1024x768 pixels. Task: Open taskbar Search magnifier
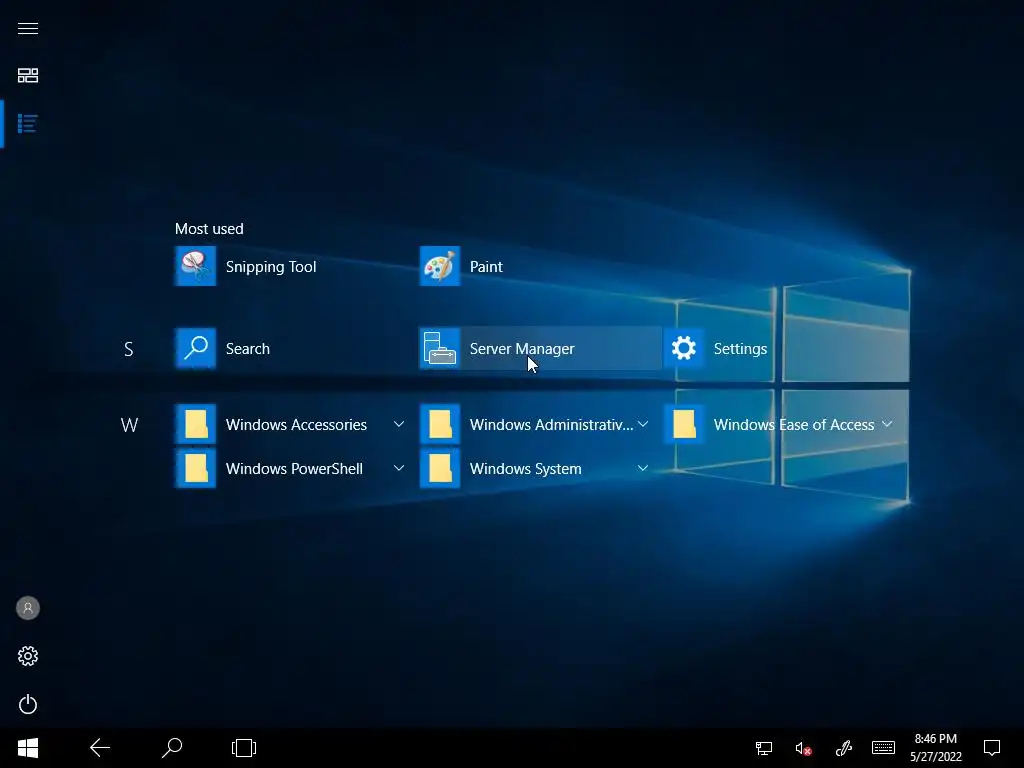(172, 748)
